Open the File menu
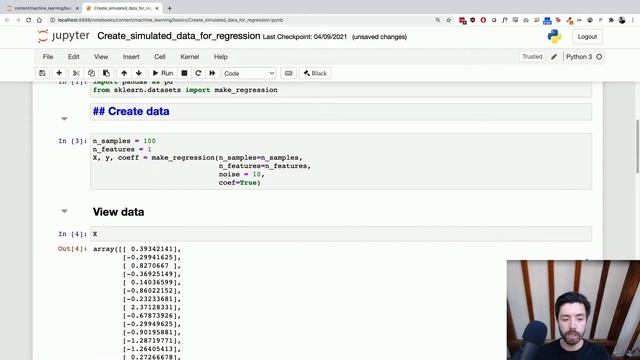The width and height of the screenshot is (640, 360). tap(48, 57)
